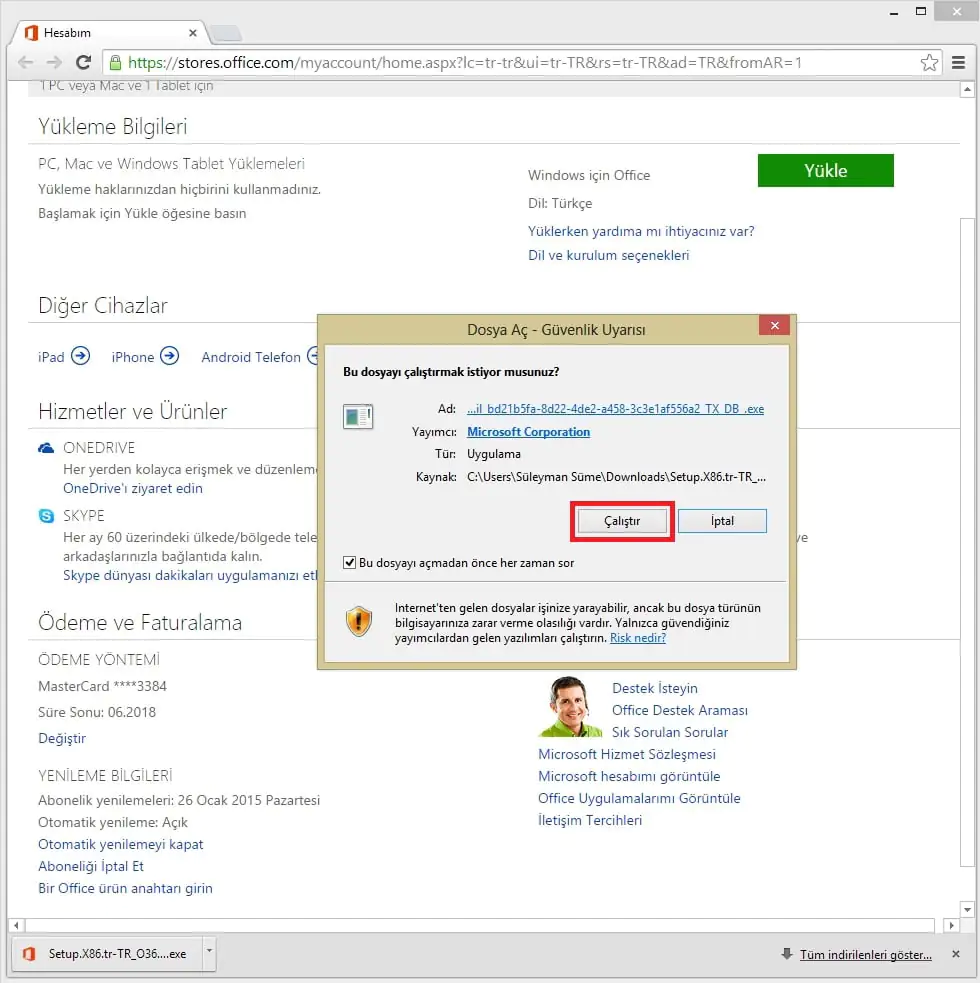This screenshot has width=980, height=983.
Task: Click the vertical scrollbar up arrow
Action: [967, 90]
